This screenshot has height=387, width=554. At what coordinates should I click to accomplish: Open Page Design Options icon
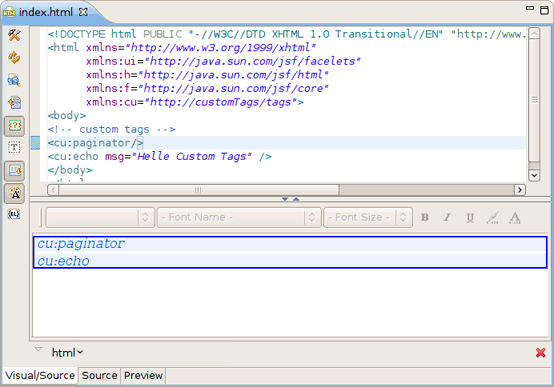(14, 80)
